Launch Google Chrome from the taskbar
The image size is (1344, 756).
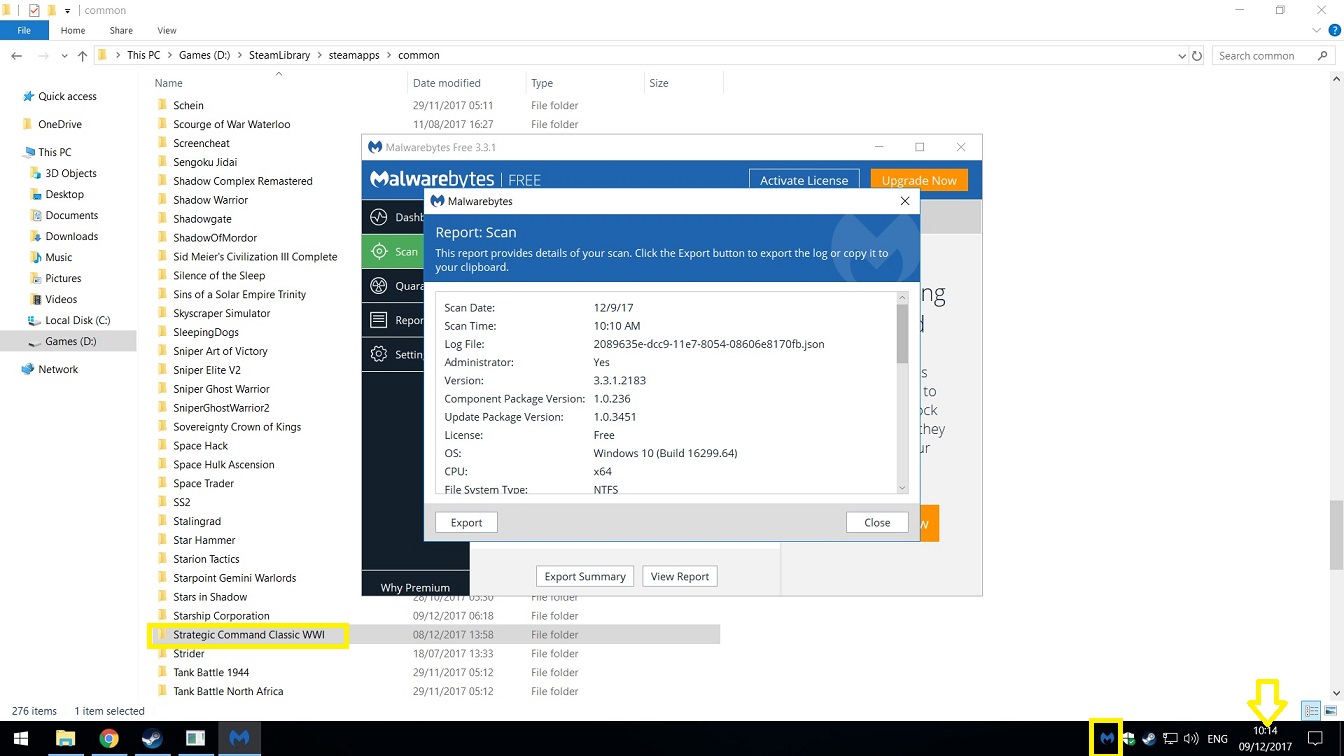(109, 739)
